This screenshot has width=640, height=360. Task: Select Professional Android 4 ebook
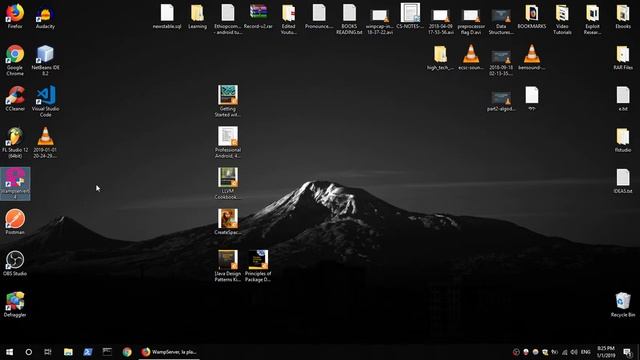(x=228, y=142)
